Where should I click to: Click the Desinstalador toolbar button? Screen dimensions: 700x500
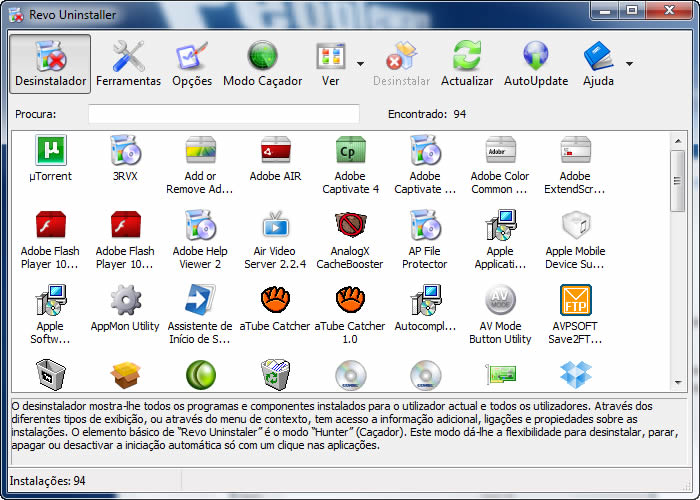click(x=51, y=64)
